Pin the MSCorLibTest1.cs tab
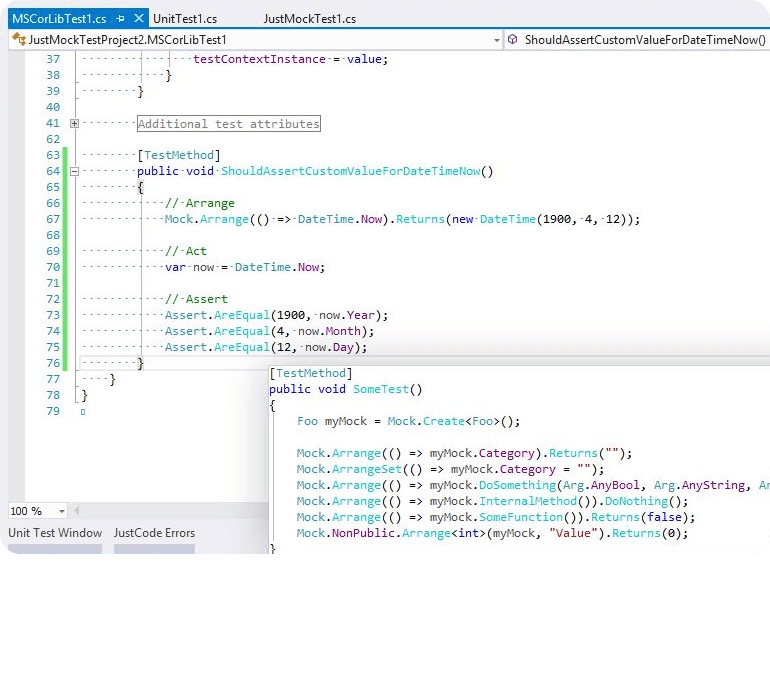The width and height of the screenshot is (770, 677). click(x=120, y=19)
